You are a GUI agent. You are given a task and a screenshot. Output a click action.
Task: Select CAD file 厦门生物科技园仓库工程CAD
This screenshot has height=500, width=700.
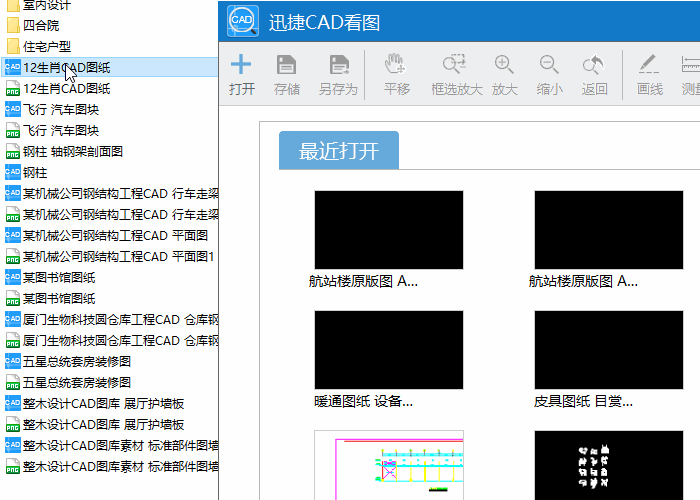click(x=111, y=319)
